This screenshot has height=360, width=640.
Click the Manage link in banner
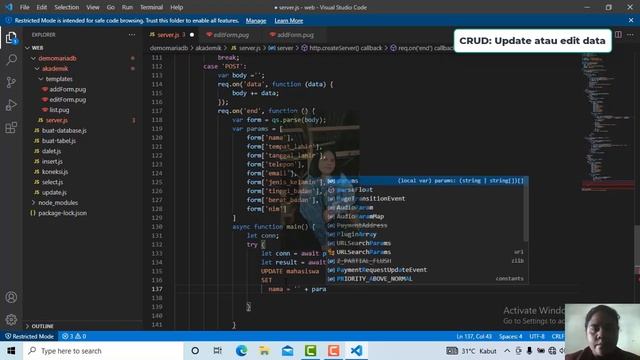click(x=256, y=20)
